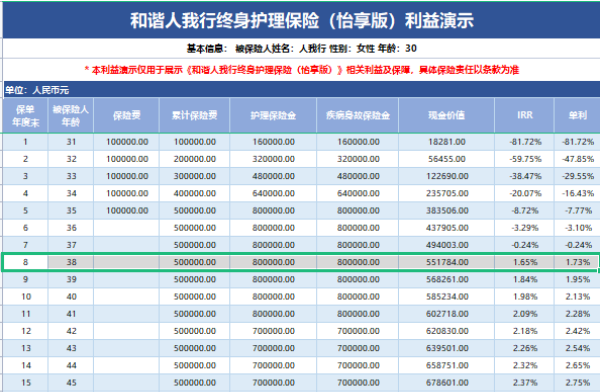The height and width of the screenshot is (392, 600).
Task: Click the 累计保险费 column header
Action: tap(194, 116)
